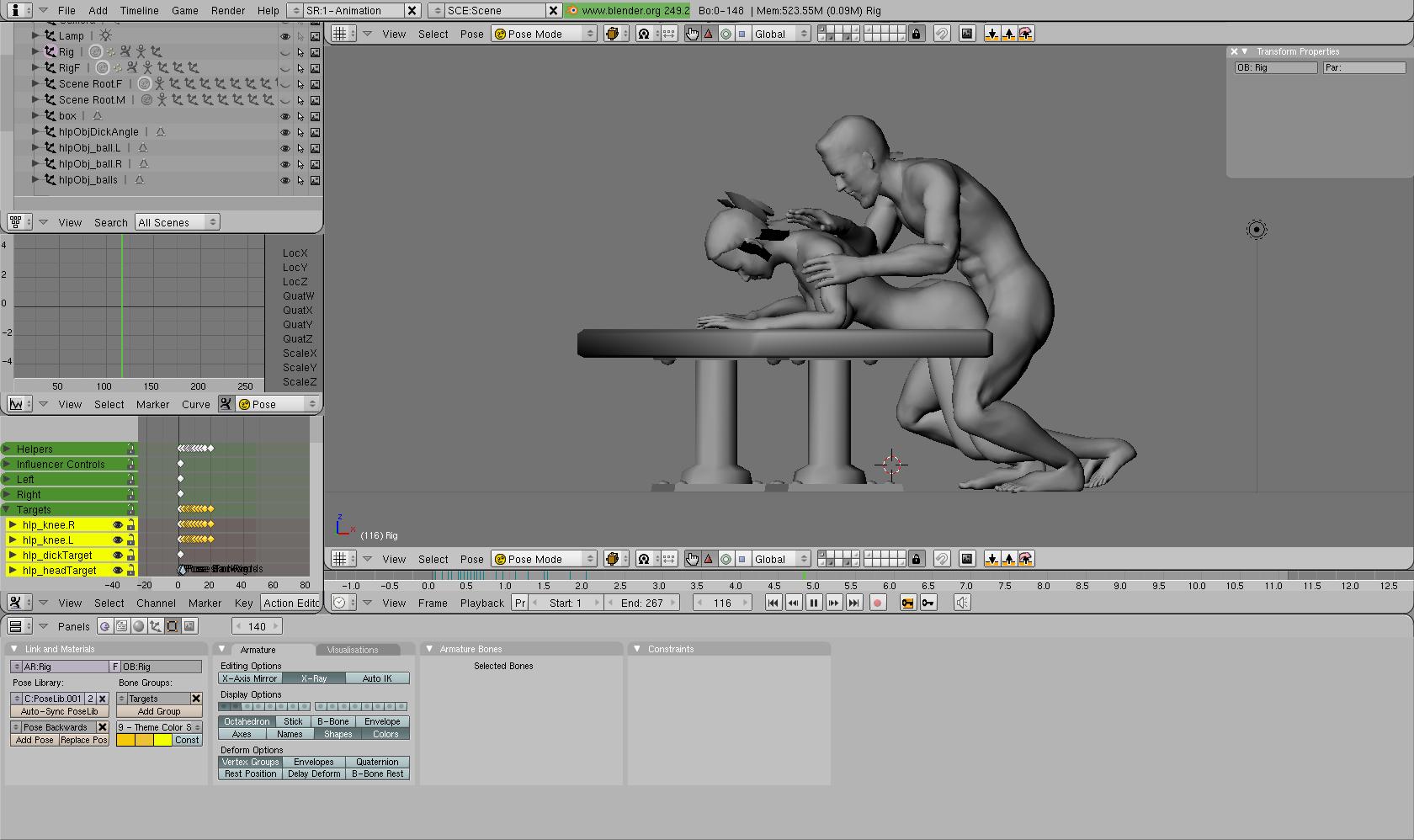Click the End: 267 frame field
1414x840 pixels.
(x=642, y=603)
